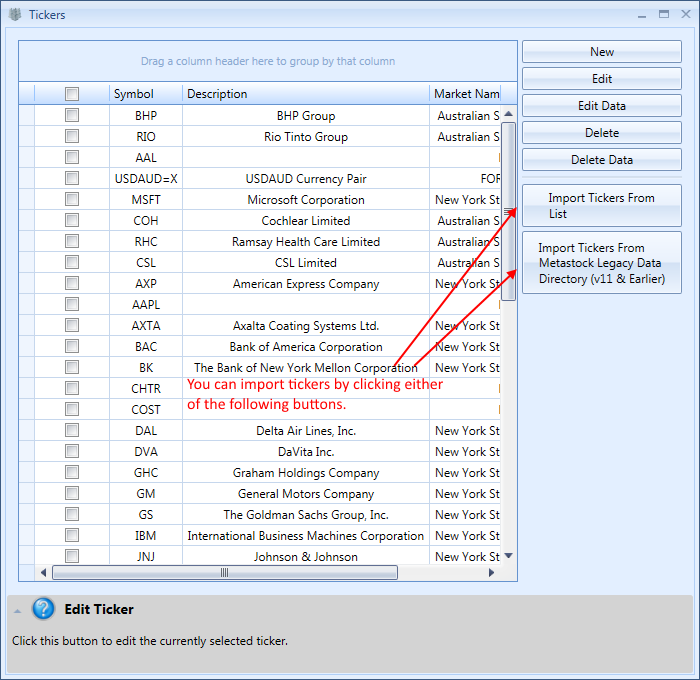Click the Delete Data button

click(602, 160)
